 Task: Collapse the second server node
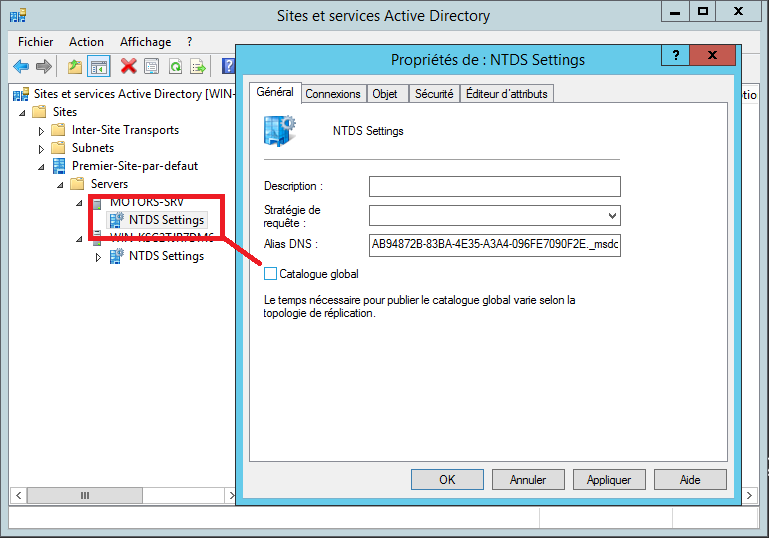79,239
